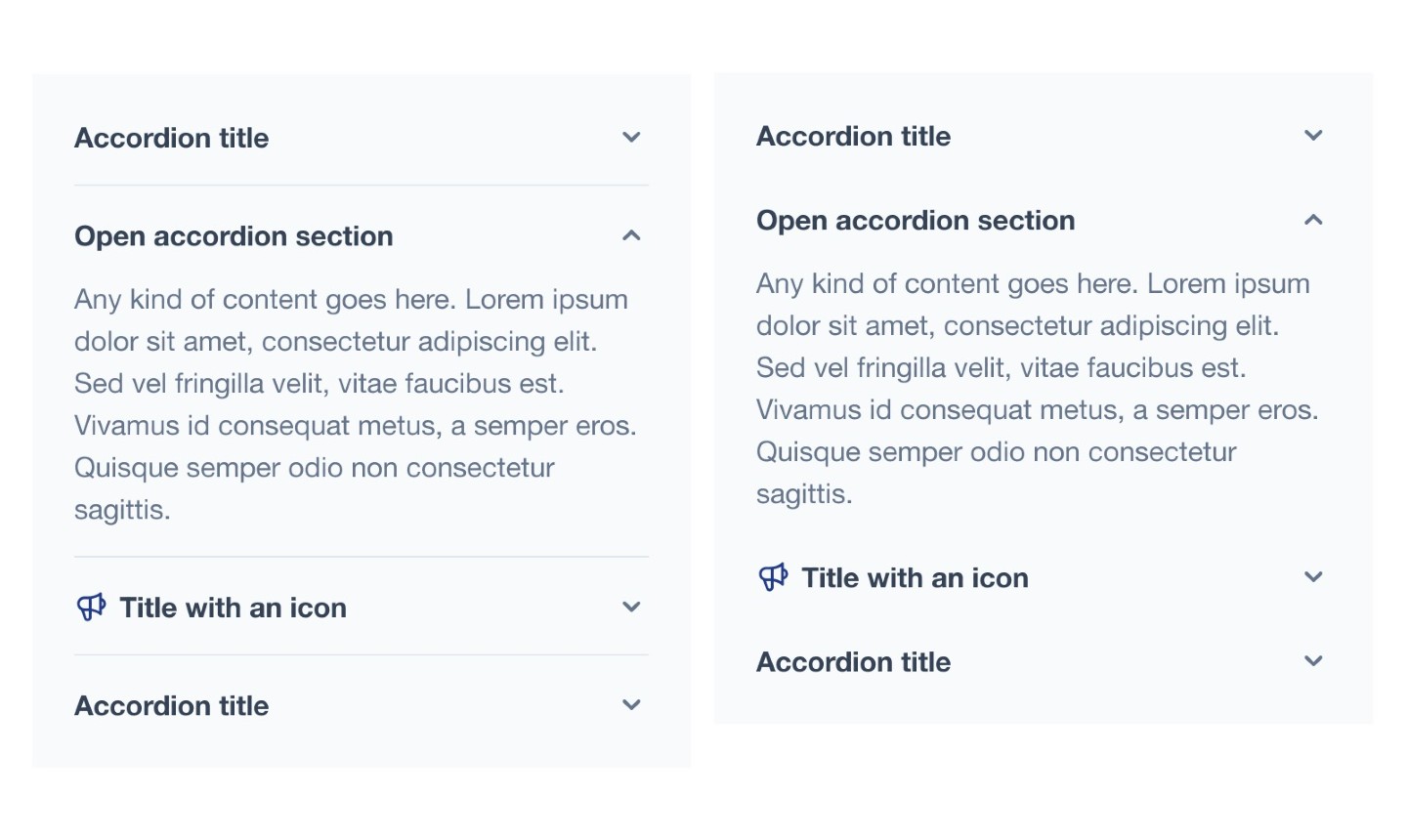Expand last Accordion title chevron in right panel
The height and width of the screenshot is (840, 1407).
(1314, 661)
